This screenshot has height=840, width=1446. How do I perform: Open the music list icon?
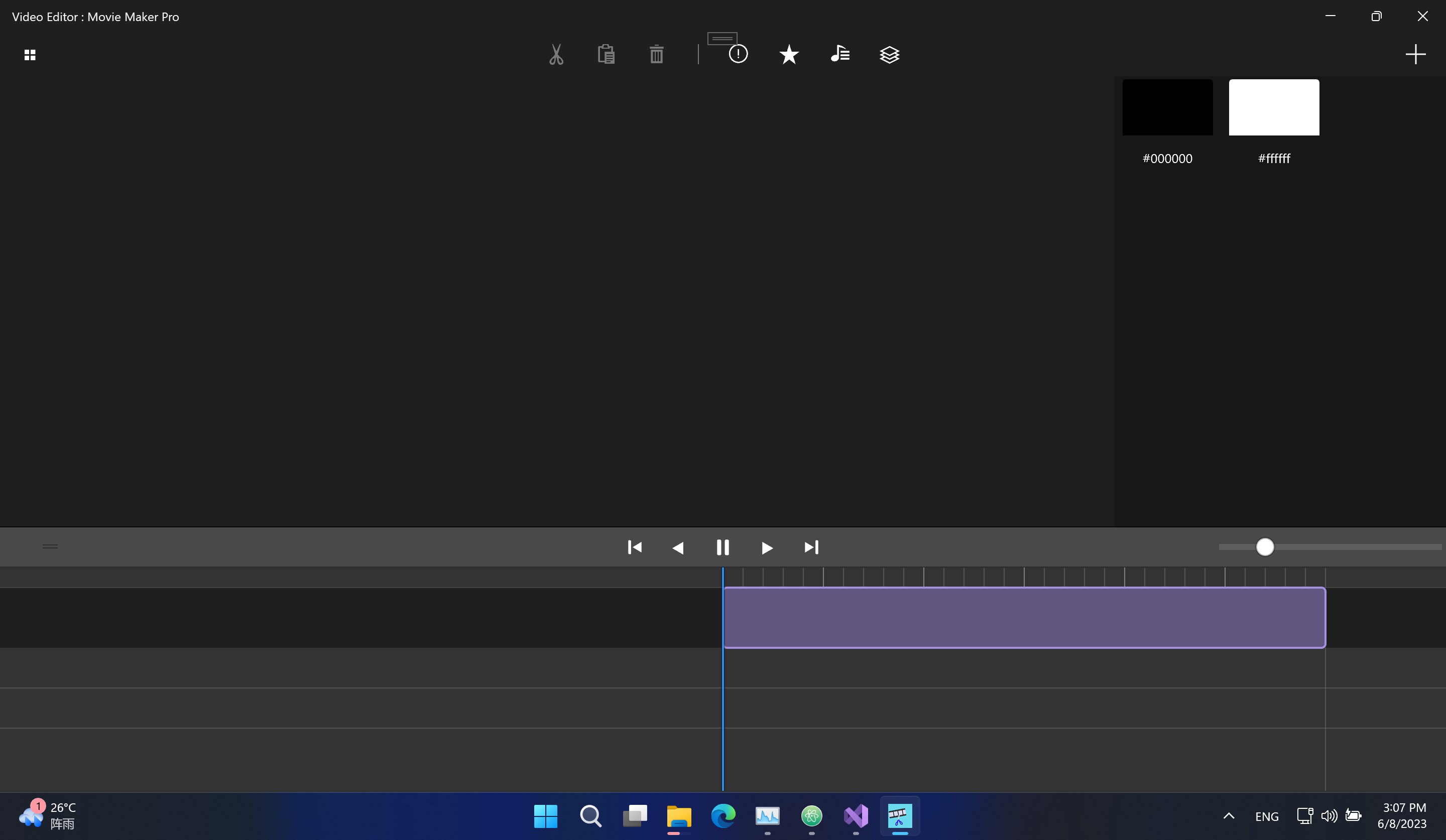coord(839,55)
